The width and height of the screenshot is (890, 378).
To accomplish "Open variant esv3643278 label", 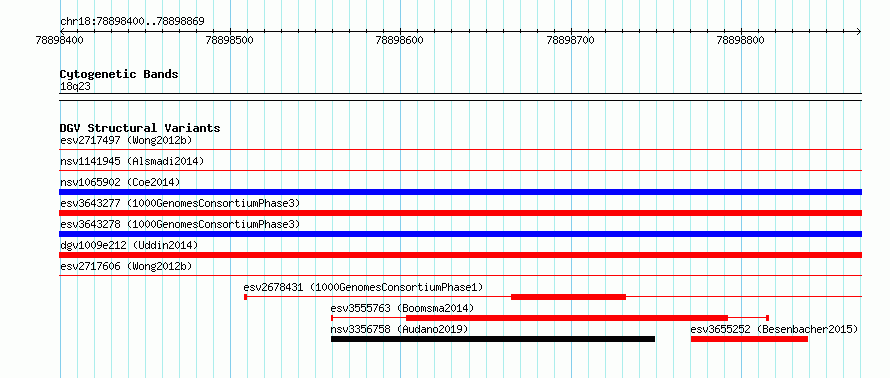I will tap(179, 224).
